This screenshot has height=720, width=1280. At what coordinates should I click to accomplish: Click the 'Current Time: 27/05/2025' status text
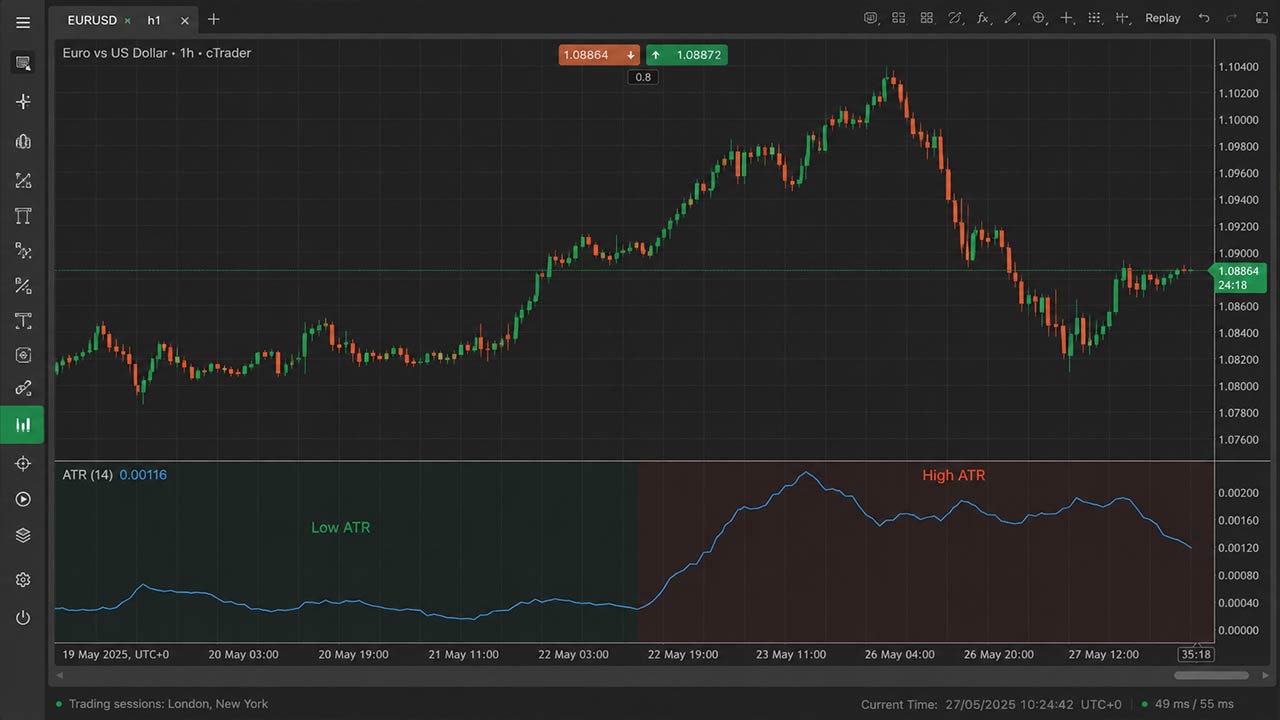(936, 705)
